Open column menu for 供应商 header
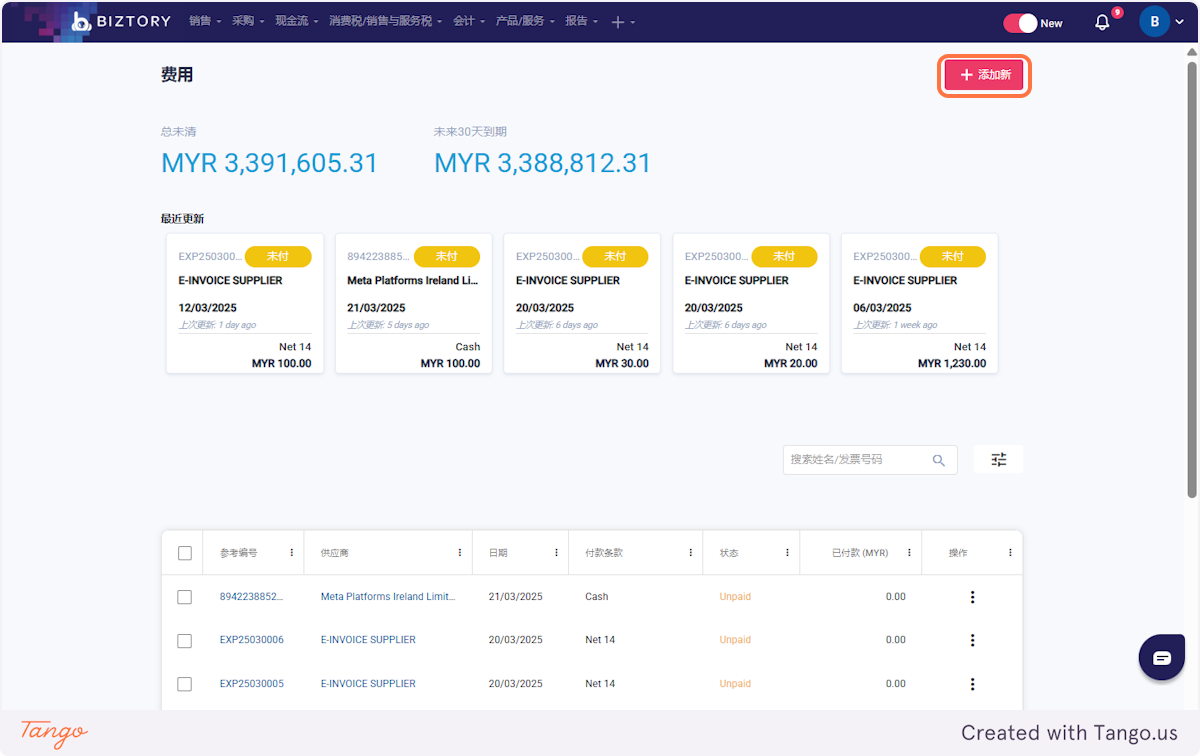Screen dimensions: 1200x756 (x=460, y=553)
